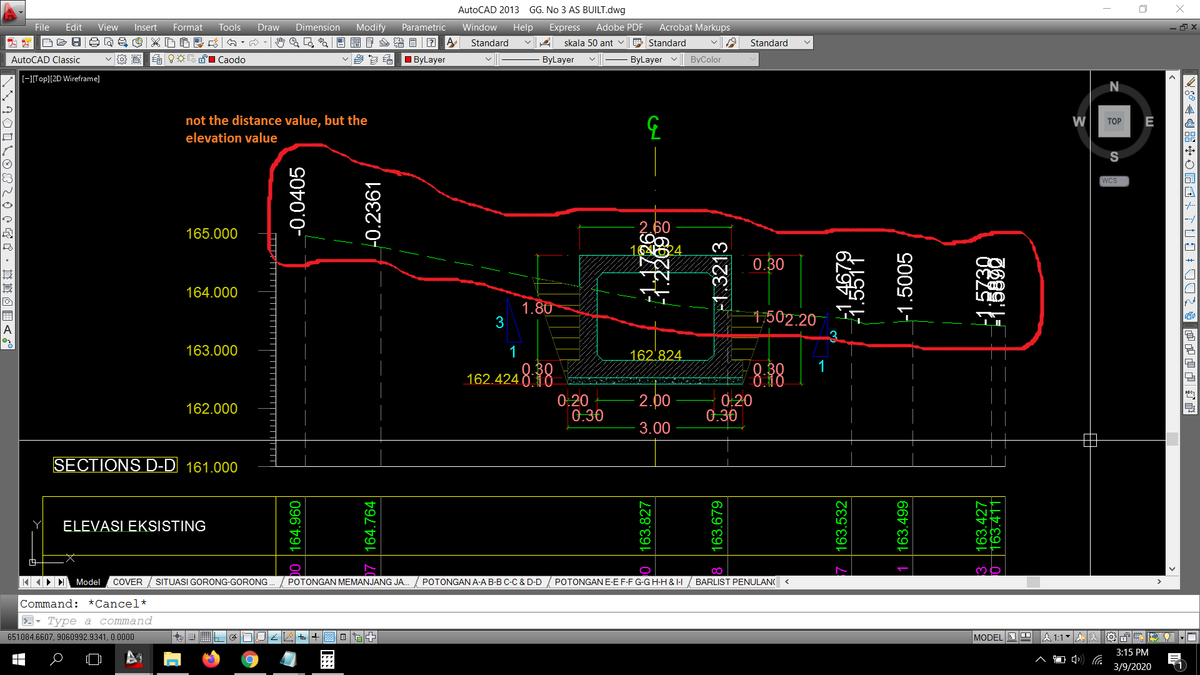Cut selection with the scissors icon

click(157, 43)
